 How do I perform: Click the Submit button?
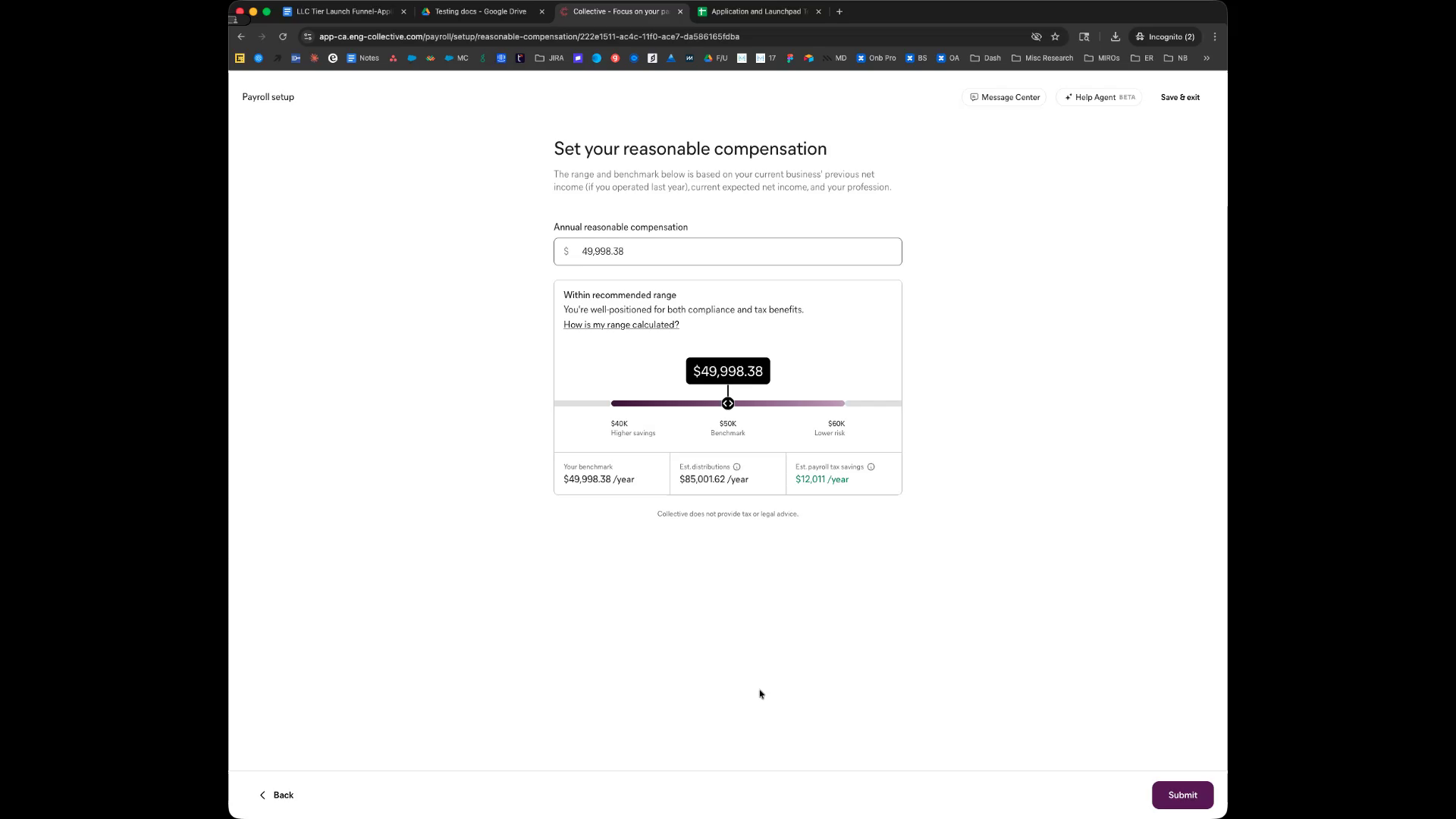click(1181, 795)
